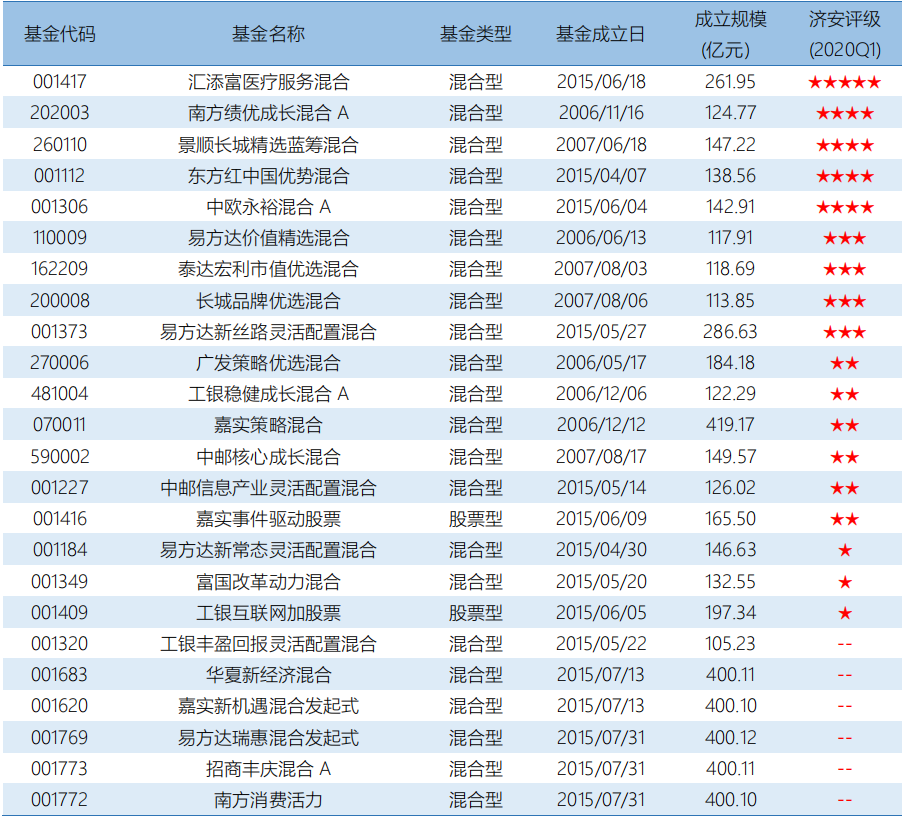Screen dimensions: 904x818
Task: Select date 2006/12/06
Action: tap(601, 393)
